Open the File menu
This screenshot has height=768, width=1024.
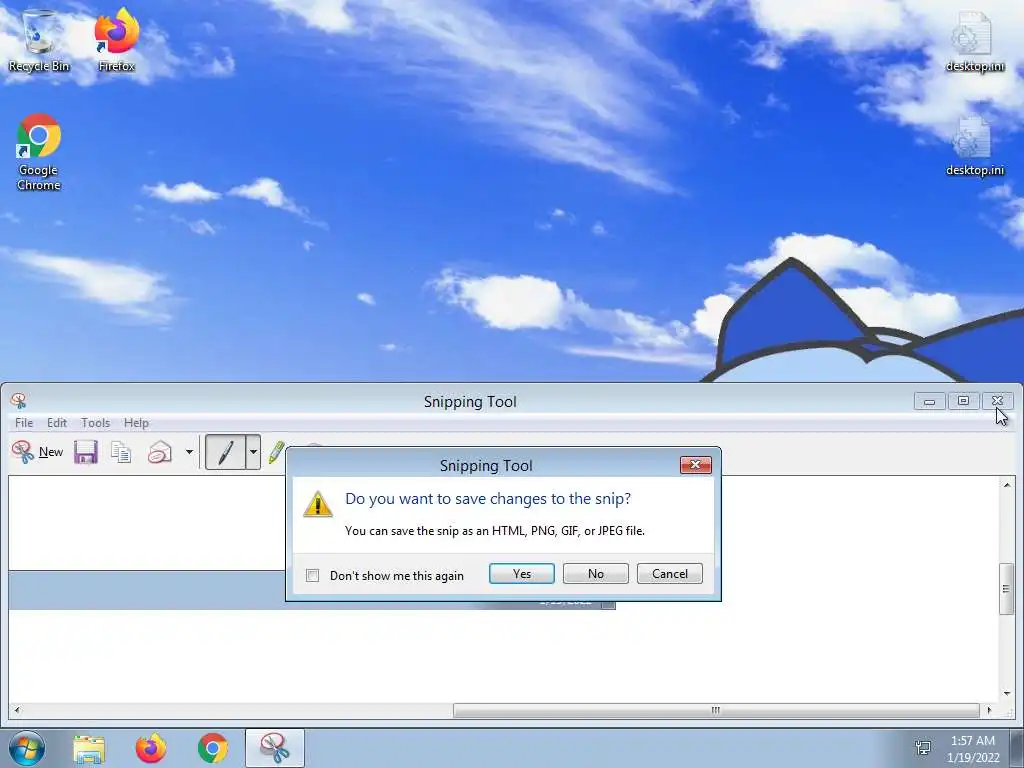click(24, 423)
